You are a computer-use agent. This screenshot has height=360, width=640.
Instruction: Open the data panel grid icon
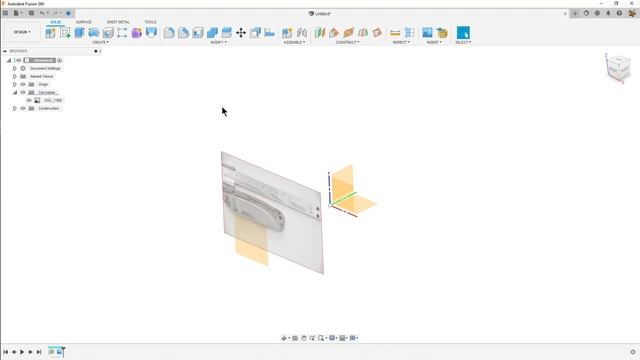[x=5, y=13]
